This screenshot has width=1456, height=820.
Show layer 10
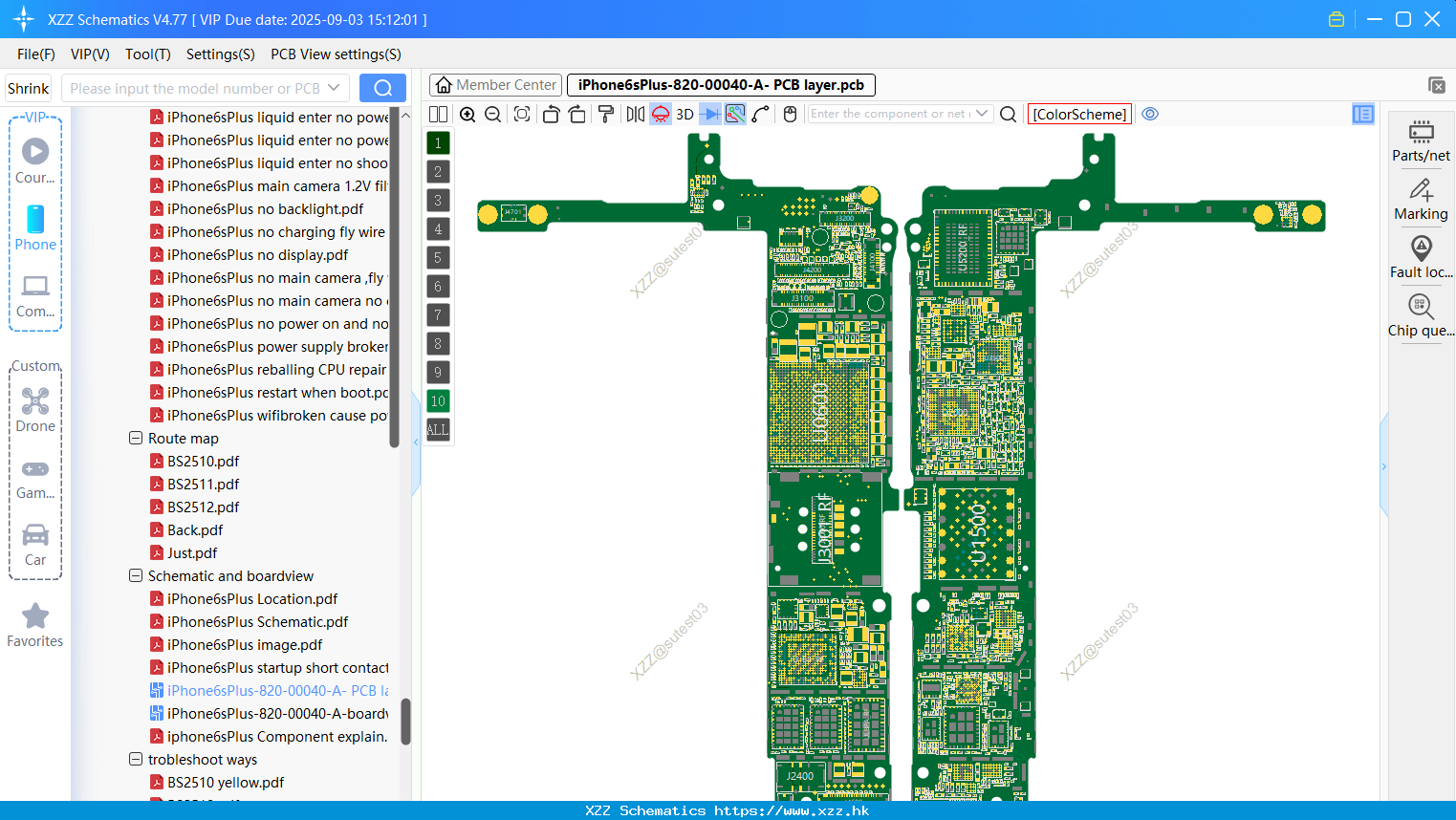438,401
